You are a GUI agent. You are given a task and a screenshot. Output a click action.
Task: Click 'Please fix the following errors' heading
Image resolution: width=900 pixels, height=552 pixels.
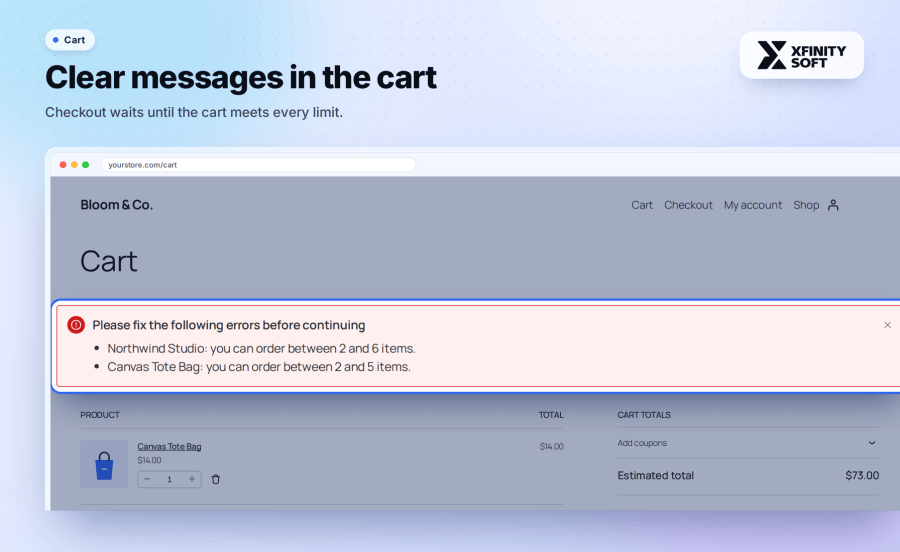(228, 325)
